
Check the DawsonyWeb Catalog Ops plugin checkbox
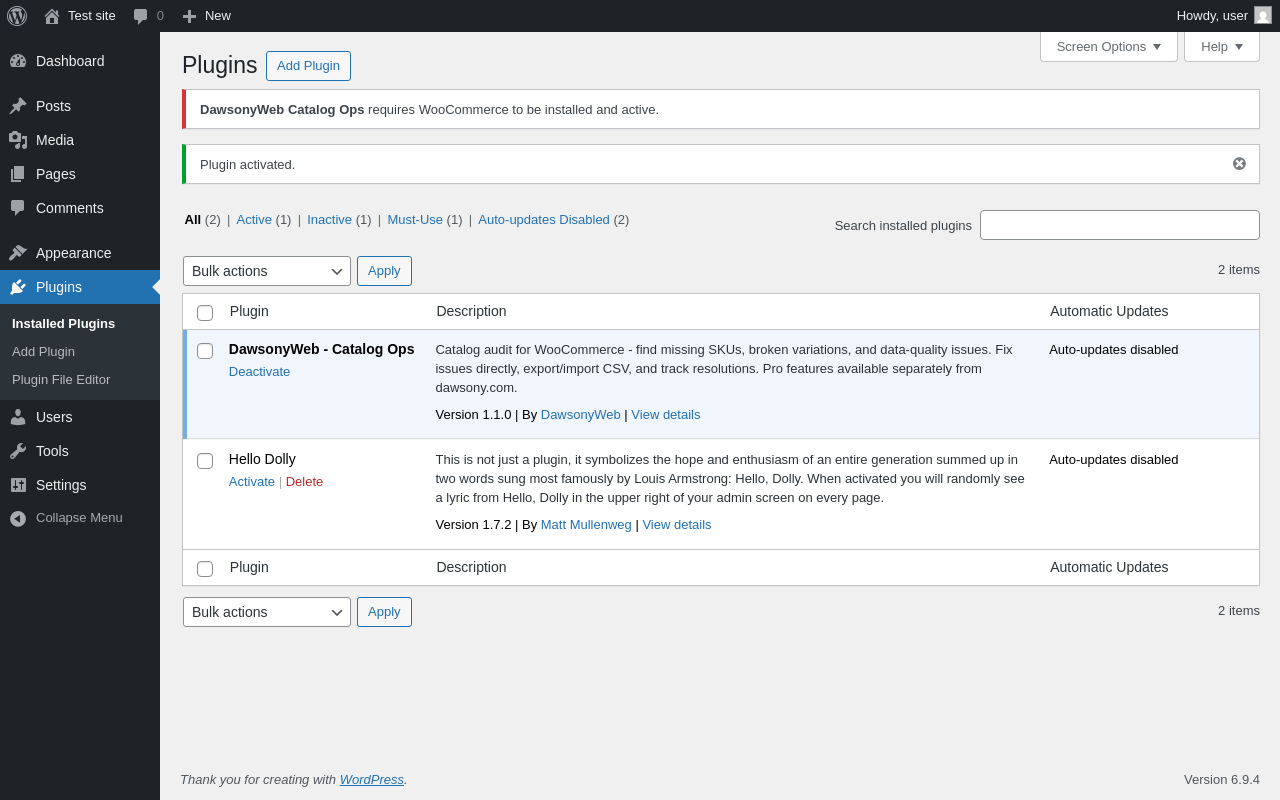coord(205,351)
